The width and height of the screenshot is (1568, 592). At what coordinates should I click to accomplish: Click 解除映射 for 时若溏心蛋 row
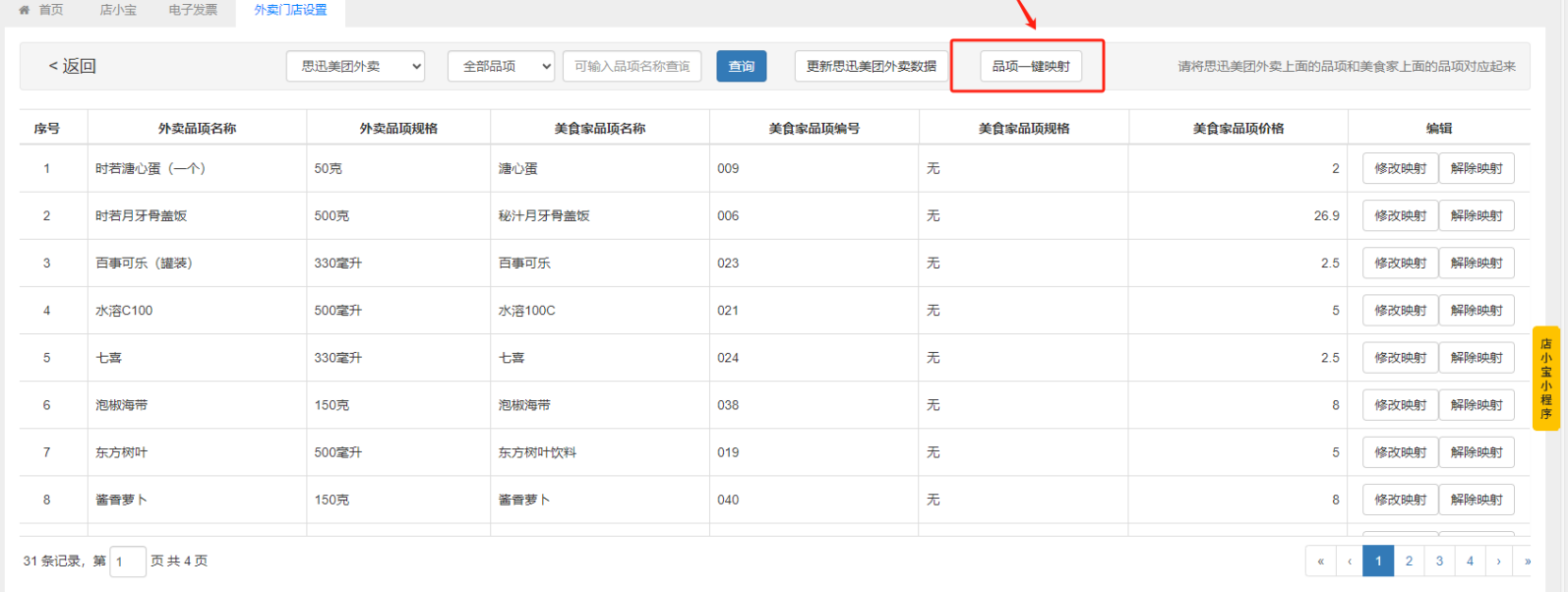coord(1477,168)
